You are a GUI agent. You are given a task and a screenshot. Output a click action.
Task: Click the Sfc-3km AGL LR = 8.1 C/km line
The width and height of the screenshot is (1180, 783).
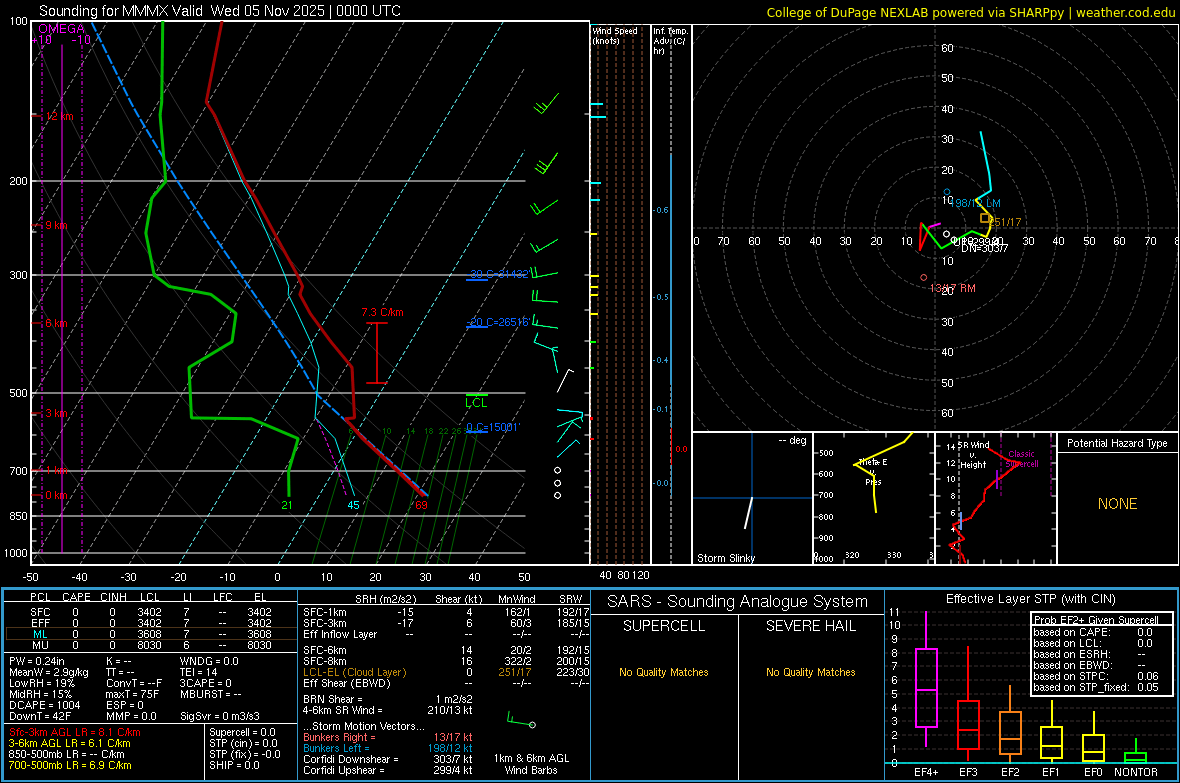[75, 732]
